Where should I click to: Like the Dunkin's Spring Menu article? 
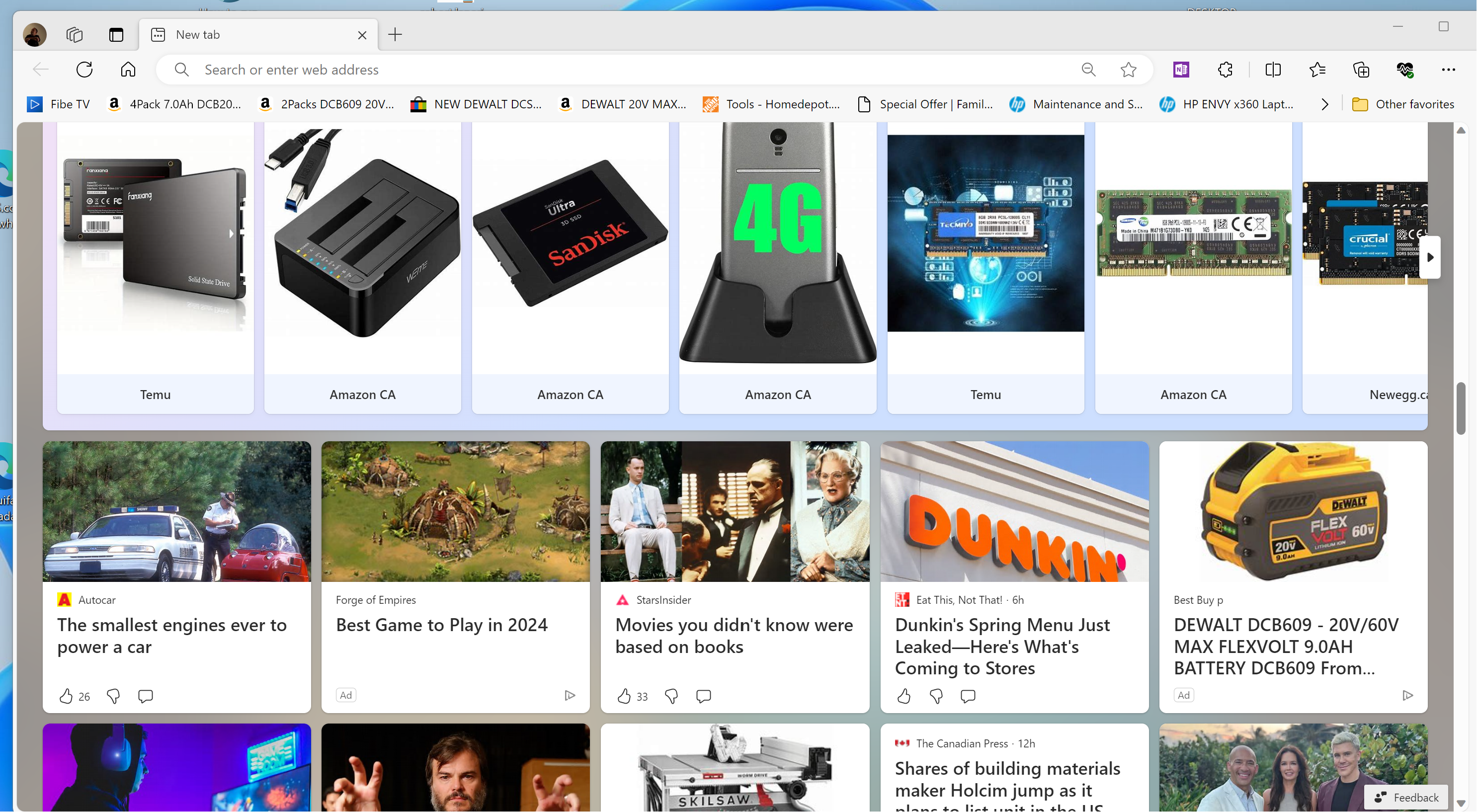903,696
